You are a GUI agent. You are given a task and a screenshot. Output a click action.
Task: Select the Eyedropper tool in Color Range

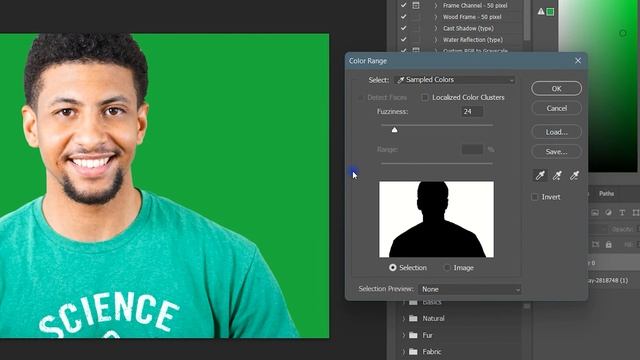click(540, 176)
